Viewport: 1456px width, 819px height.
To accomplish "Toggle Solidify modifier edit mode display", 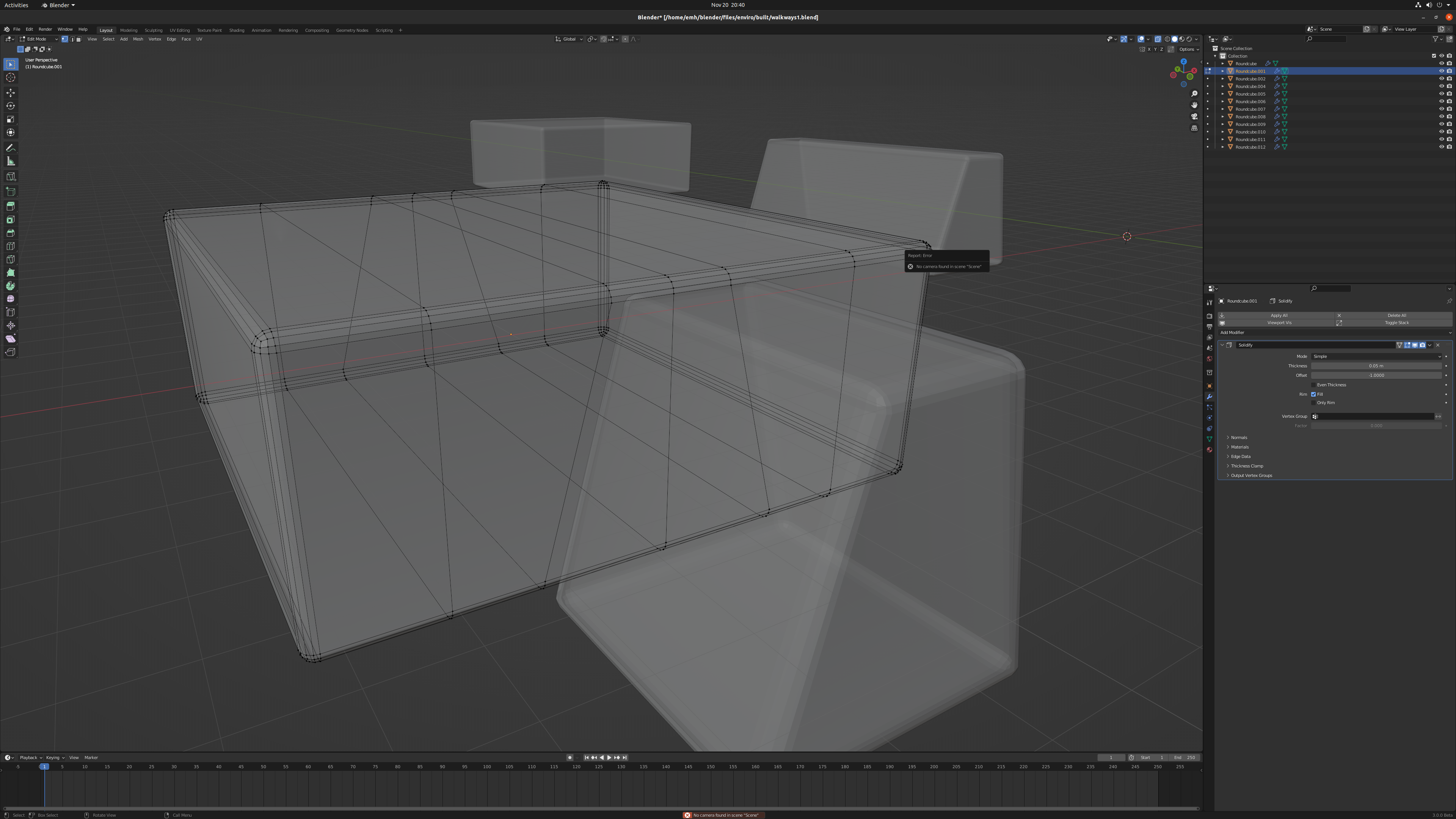I will [x=1407, y=345].
